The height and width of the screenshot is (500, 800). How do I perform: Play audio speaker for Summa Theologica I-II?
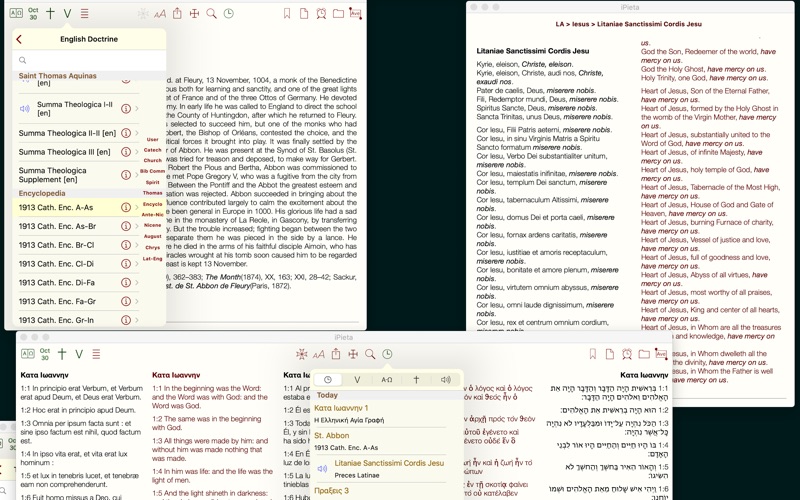(x=24, y=109)
